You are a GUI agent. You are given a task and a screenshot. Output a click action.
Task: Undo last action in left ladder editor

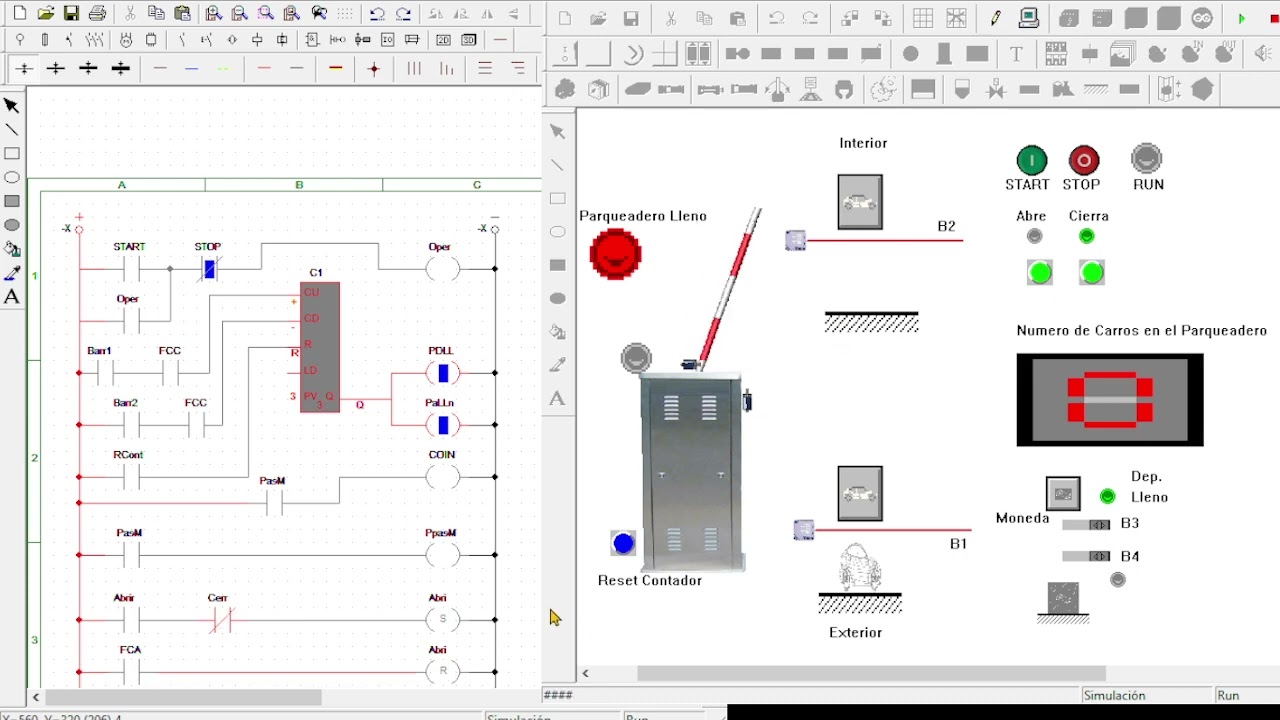377,14
